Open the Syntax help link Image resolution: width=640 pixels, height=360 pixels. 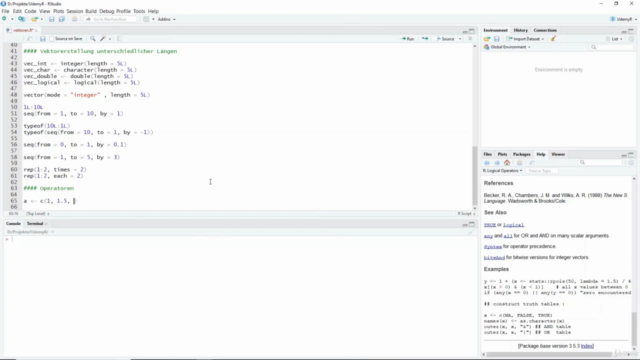(493, 247)
